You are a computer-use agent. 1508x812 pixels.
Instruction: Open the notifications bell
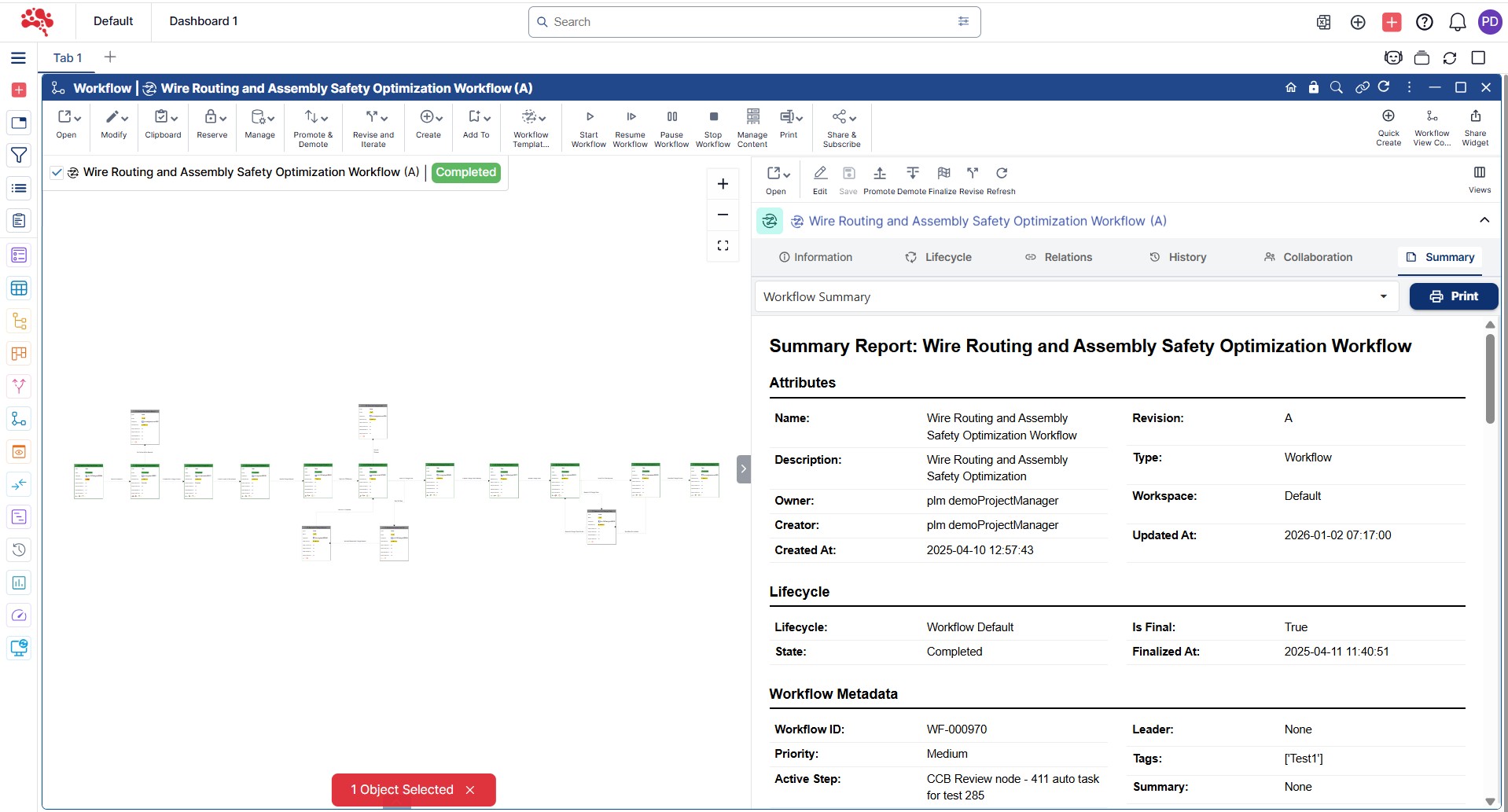click(x=1457, y=22)
